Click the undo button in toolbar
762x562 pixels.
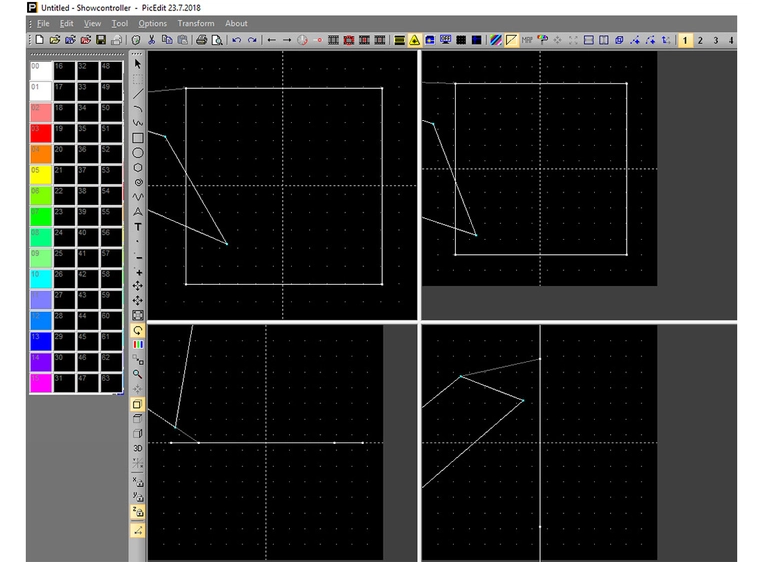point(237,40)
